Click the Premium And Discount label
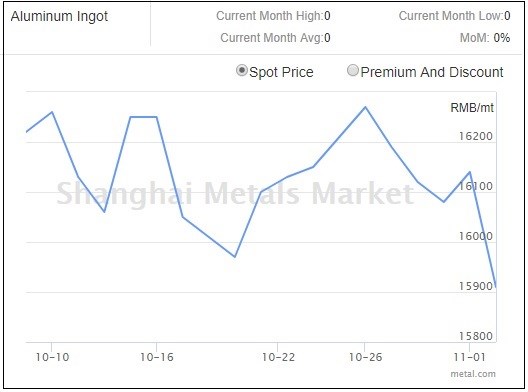Viewport: 528px width, 392px height. click(432, 72)
